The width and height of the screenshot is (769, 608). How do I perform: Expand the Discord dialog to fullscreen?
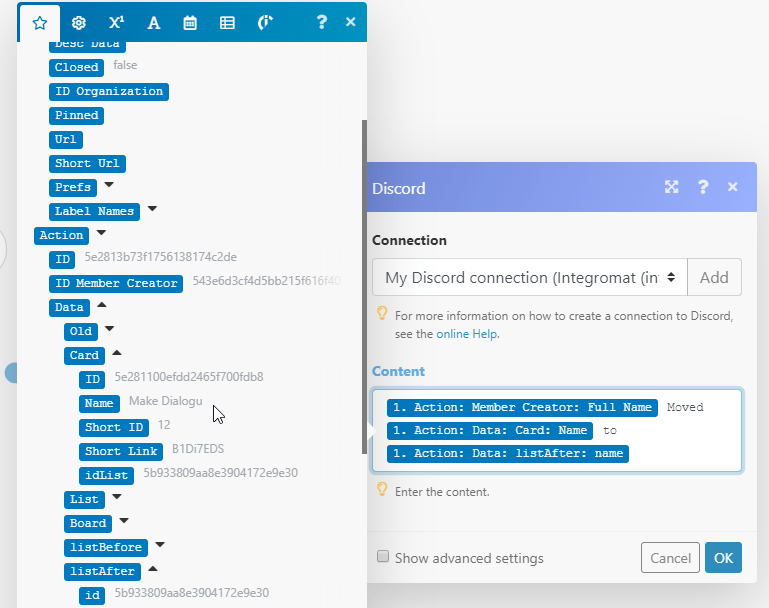click(x=671, y=187)
